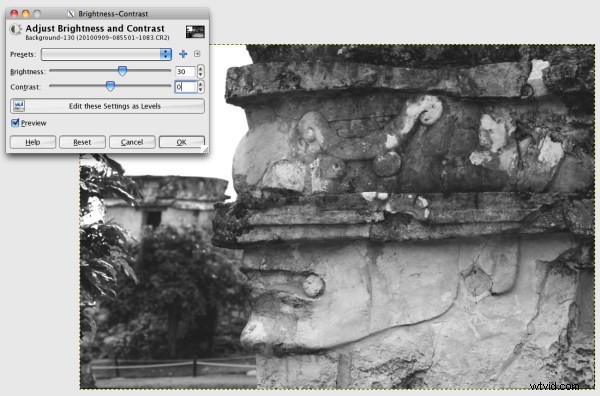Click the stone sculpture photo on the canvas

(x=337, y=217)
